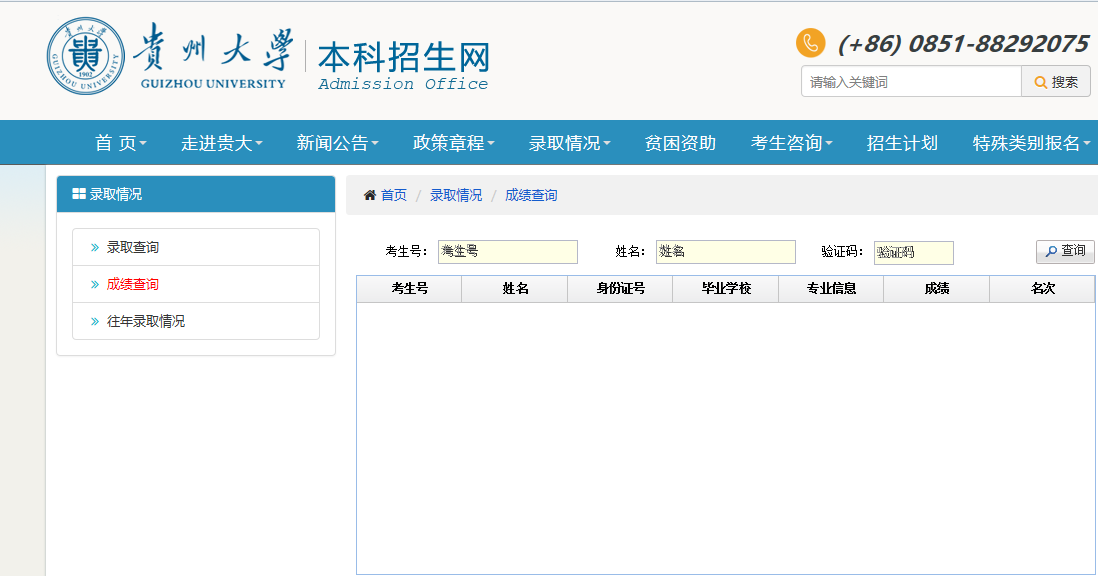Open the 新闻公告 dropdown menu
The width and height of the screenshot is (1098, 576).
[337, 143]
